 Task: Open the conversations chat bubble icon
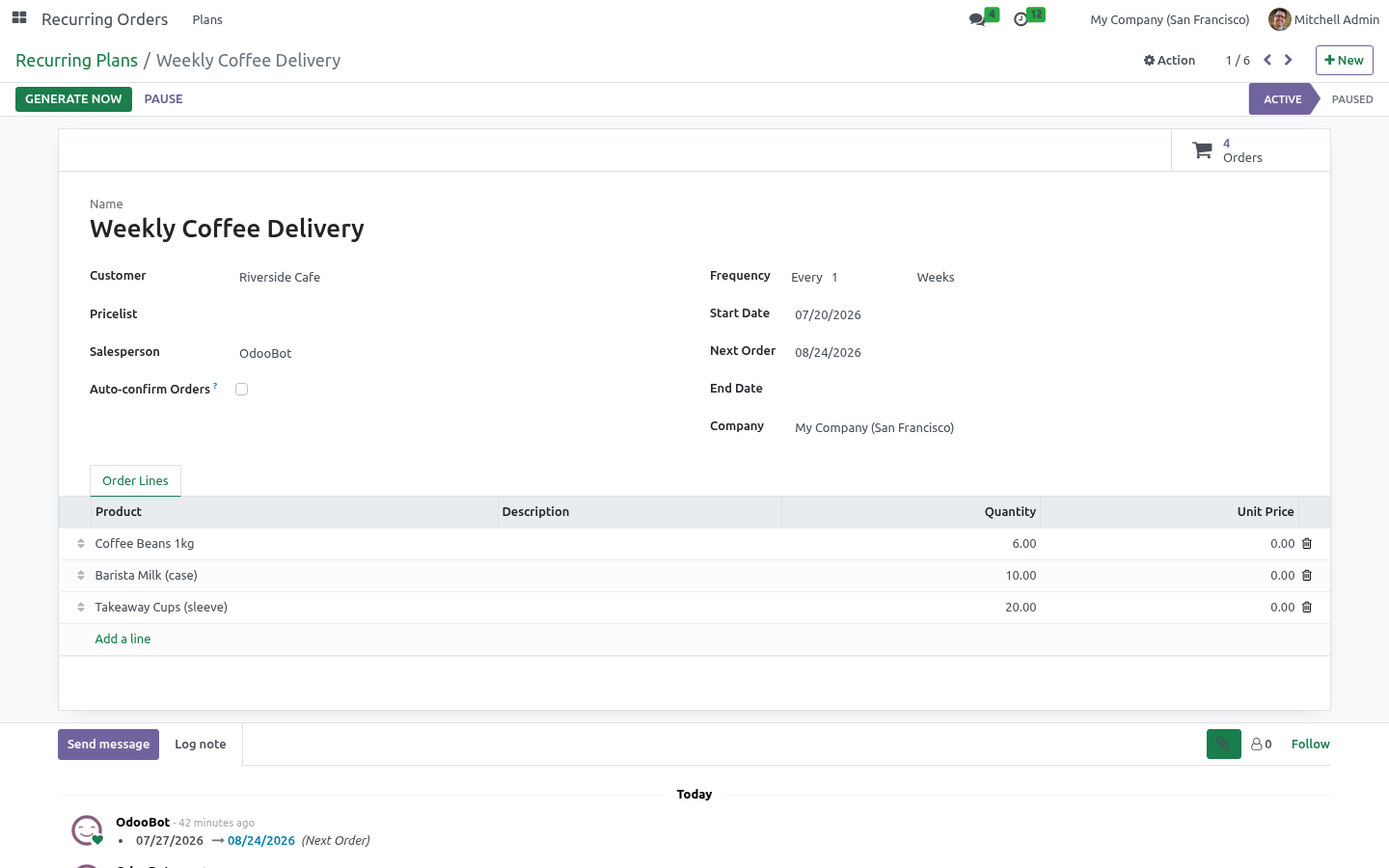978,19
